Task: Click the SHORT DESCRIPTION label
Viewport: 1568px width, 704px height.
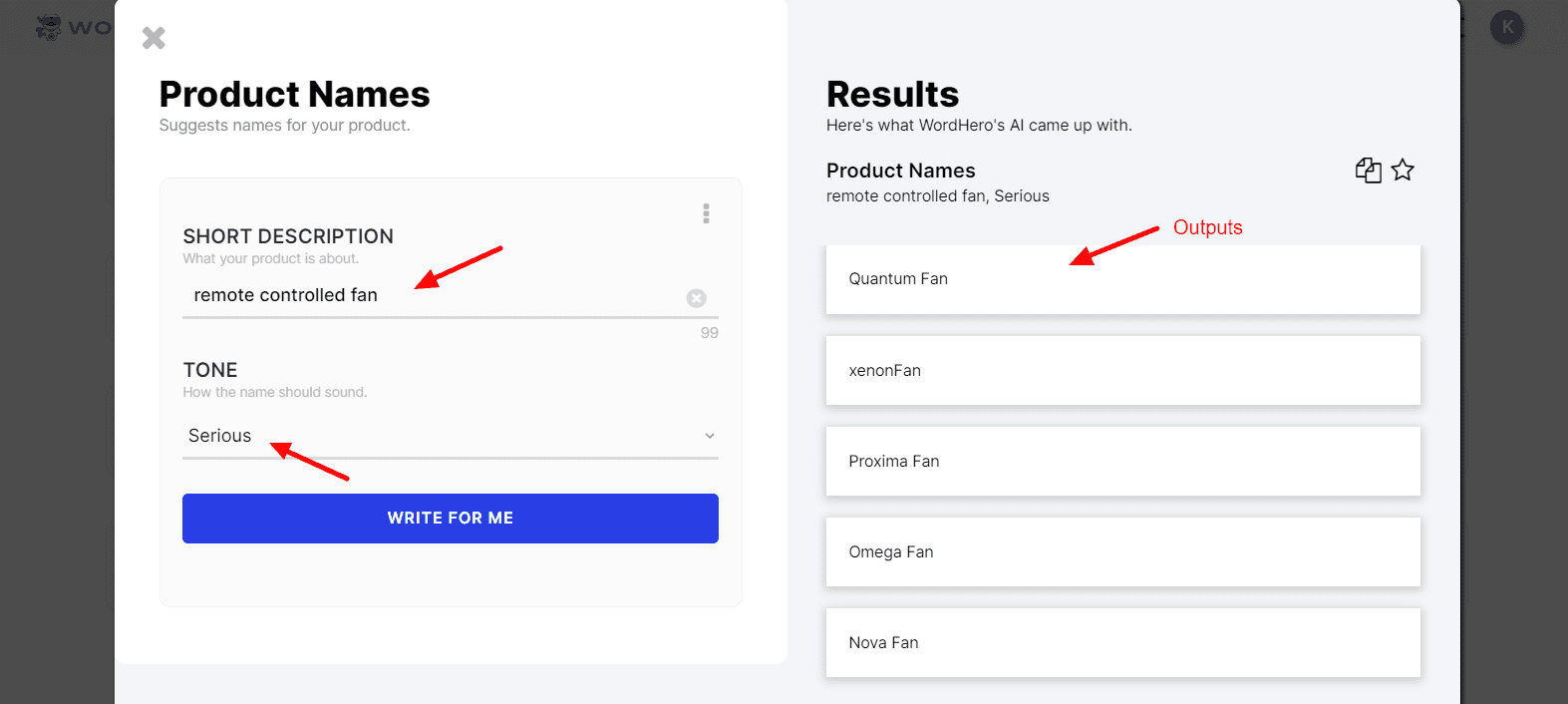Action: coord(288,236)
